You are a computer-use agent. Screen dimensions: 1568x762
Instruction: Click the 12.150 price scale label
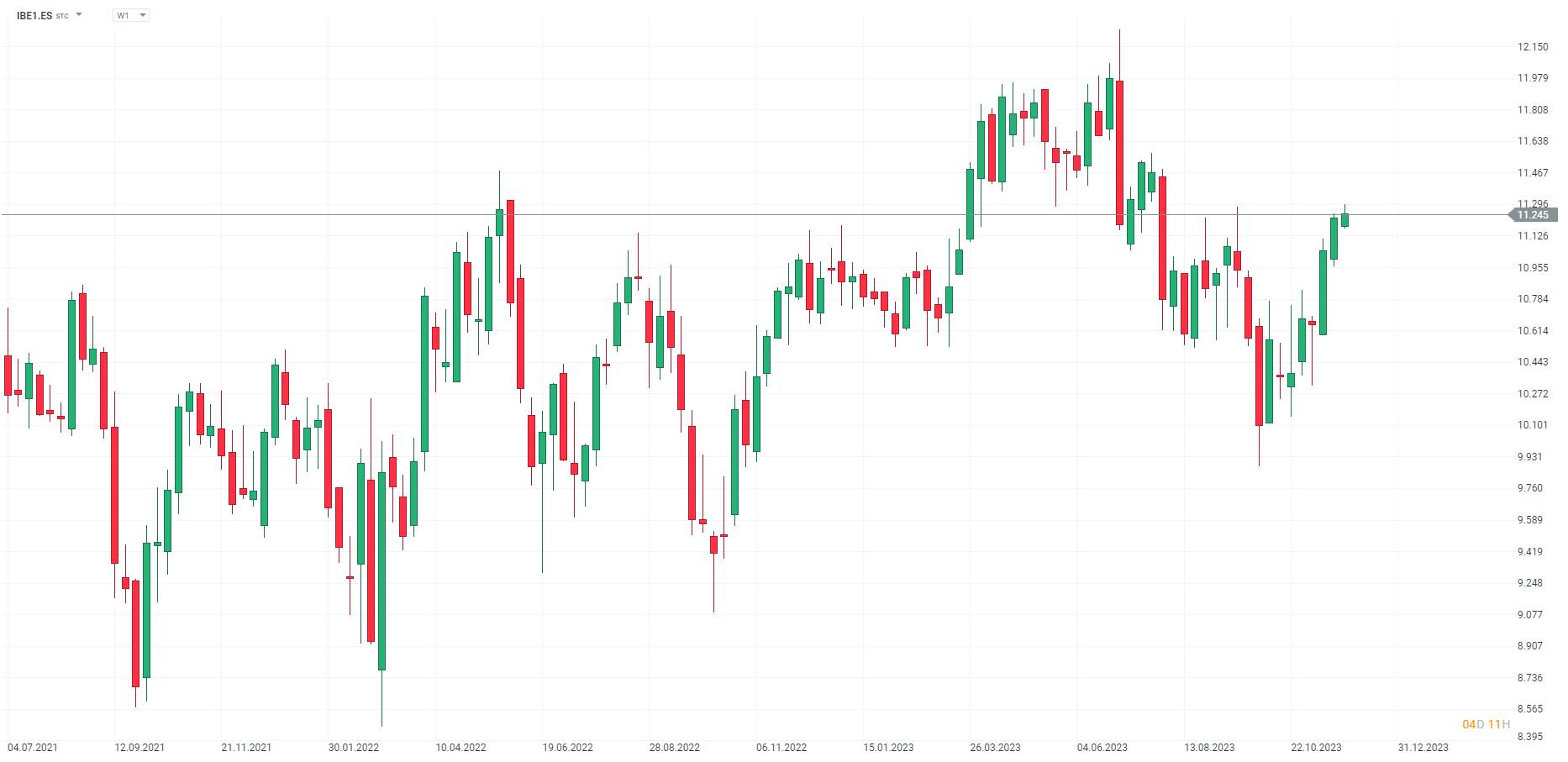1533,47
